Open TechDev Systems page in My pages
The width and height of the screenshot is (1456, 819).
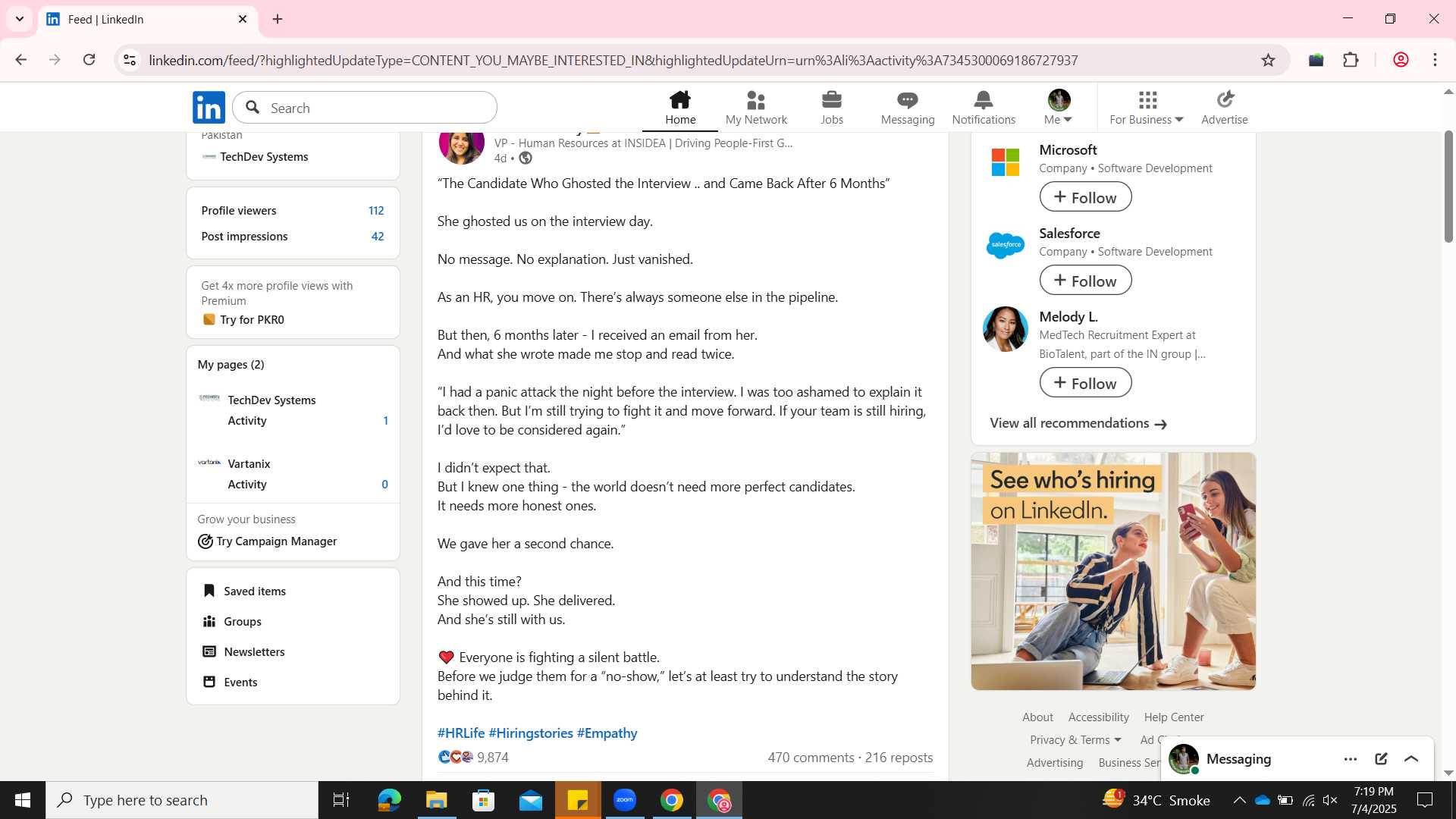point(271,400)
